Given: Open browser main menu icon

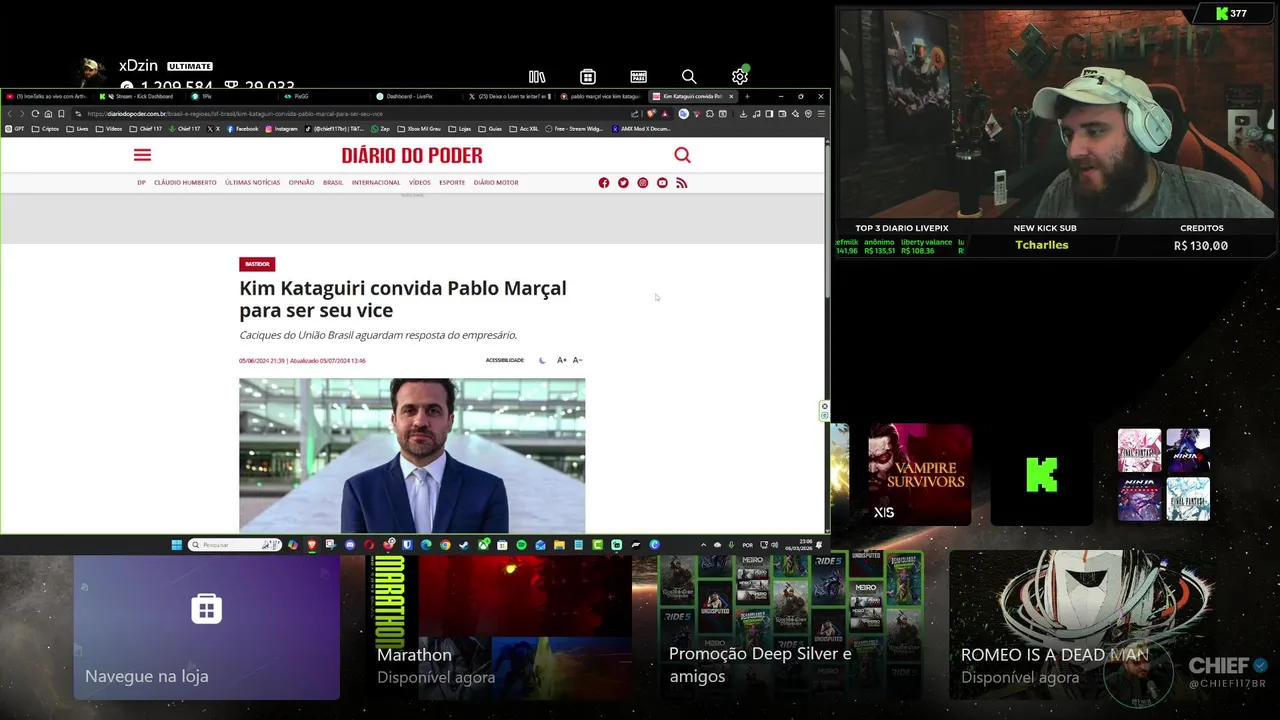Looking at the screenshot, I should pos(821,114).
